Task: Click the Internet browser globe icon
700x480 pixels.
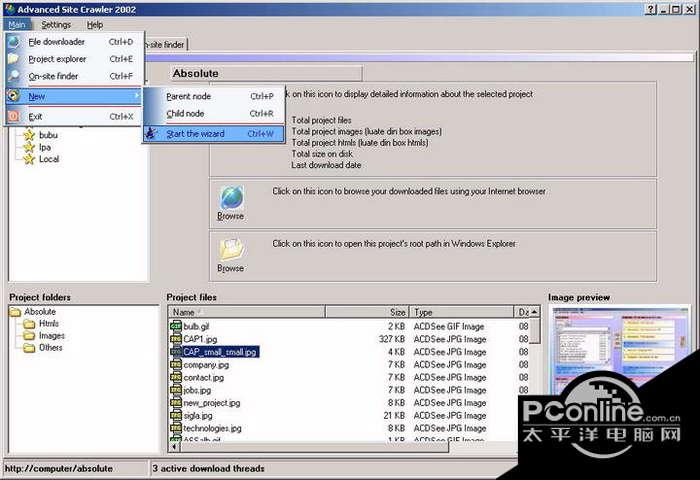Action: (232, 197)
